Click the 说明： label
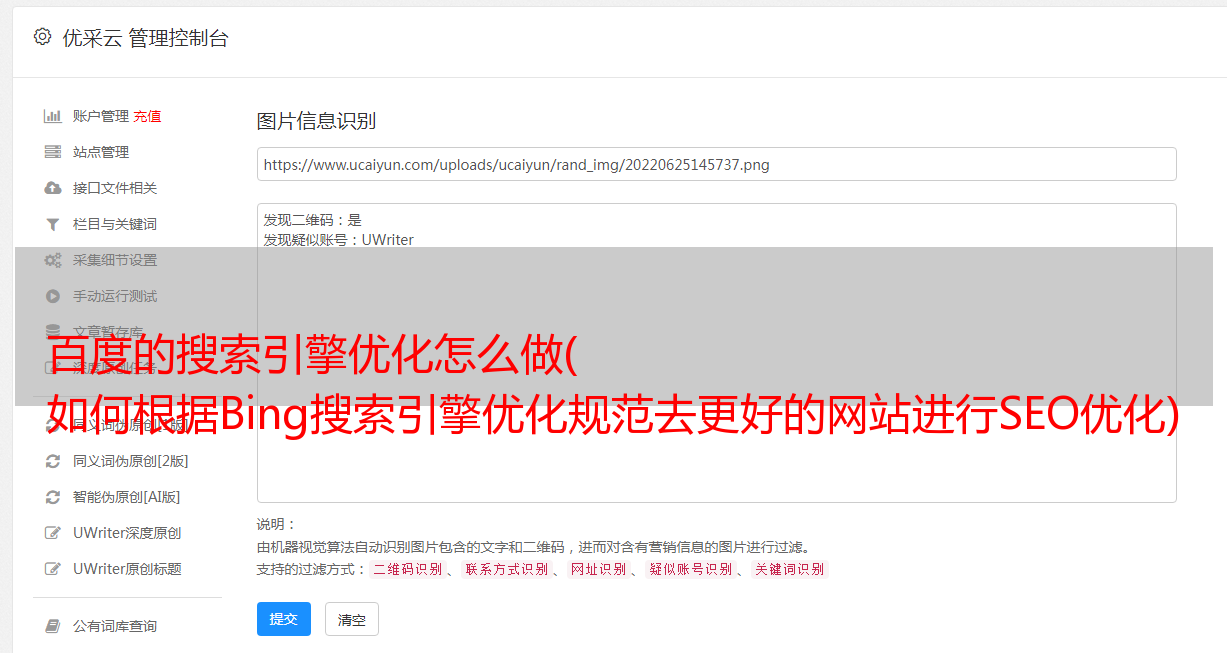This screenshot has width=1227, height=653. point(277,524)
